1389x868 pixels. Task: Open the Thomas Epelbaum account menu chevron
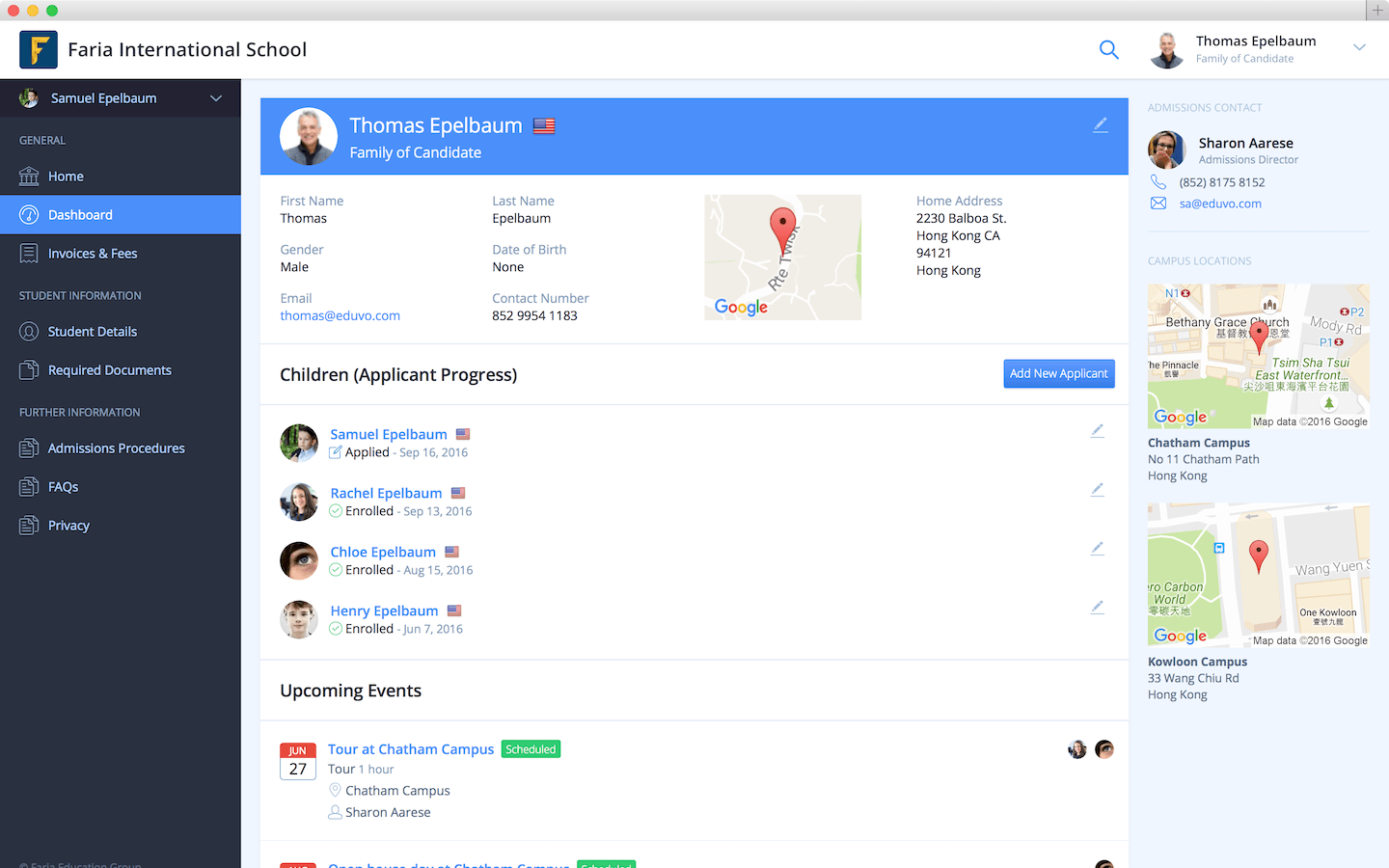1359,47
